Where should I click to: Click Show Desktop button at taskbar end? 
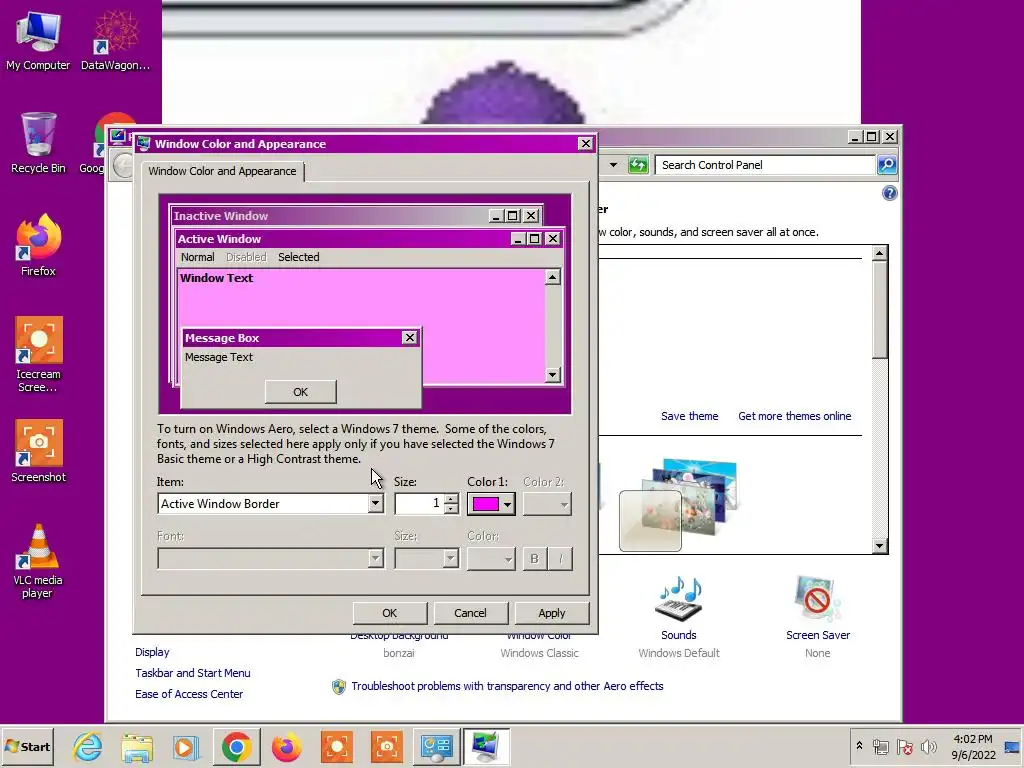1012,746
